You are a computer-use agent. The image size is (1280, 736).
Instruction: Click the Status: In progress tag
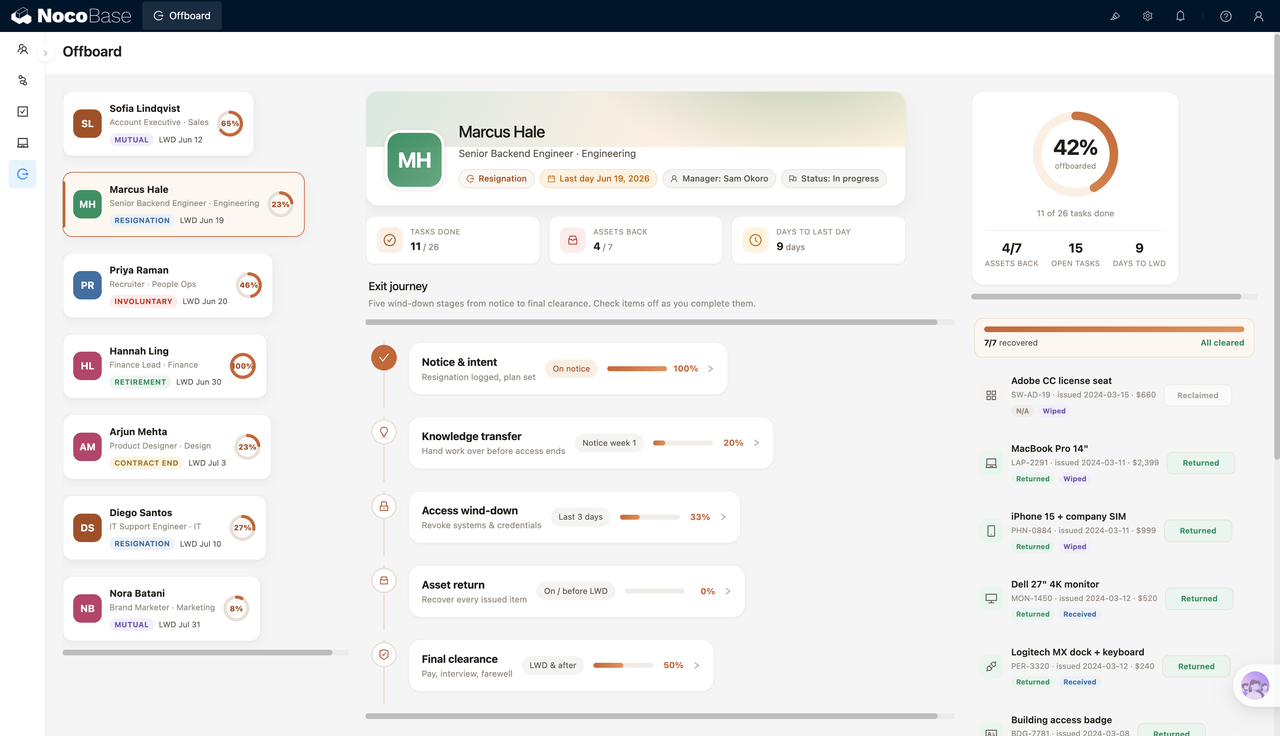(834, 179)
